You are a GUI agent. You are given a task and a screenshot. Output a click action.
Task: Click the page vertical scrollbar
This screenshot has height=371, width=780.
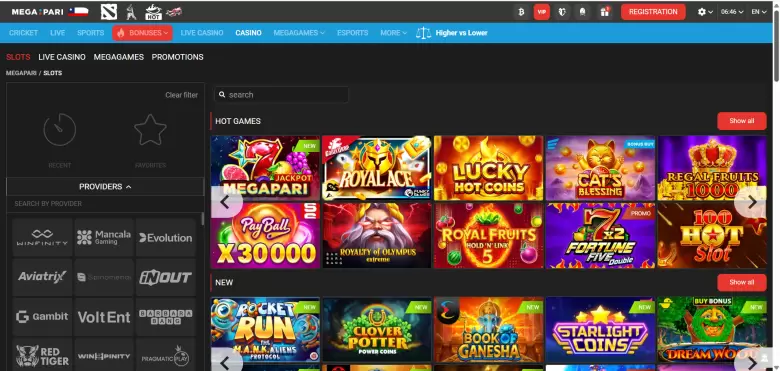776,45
